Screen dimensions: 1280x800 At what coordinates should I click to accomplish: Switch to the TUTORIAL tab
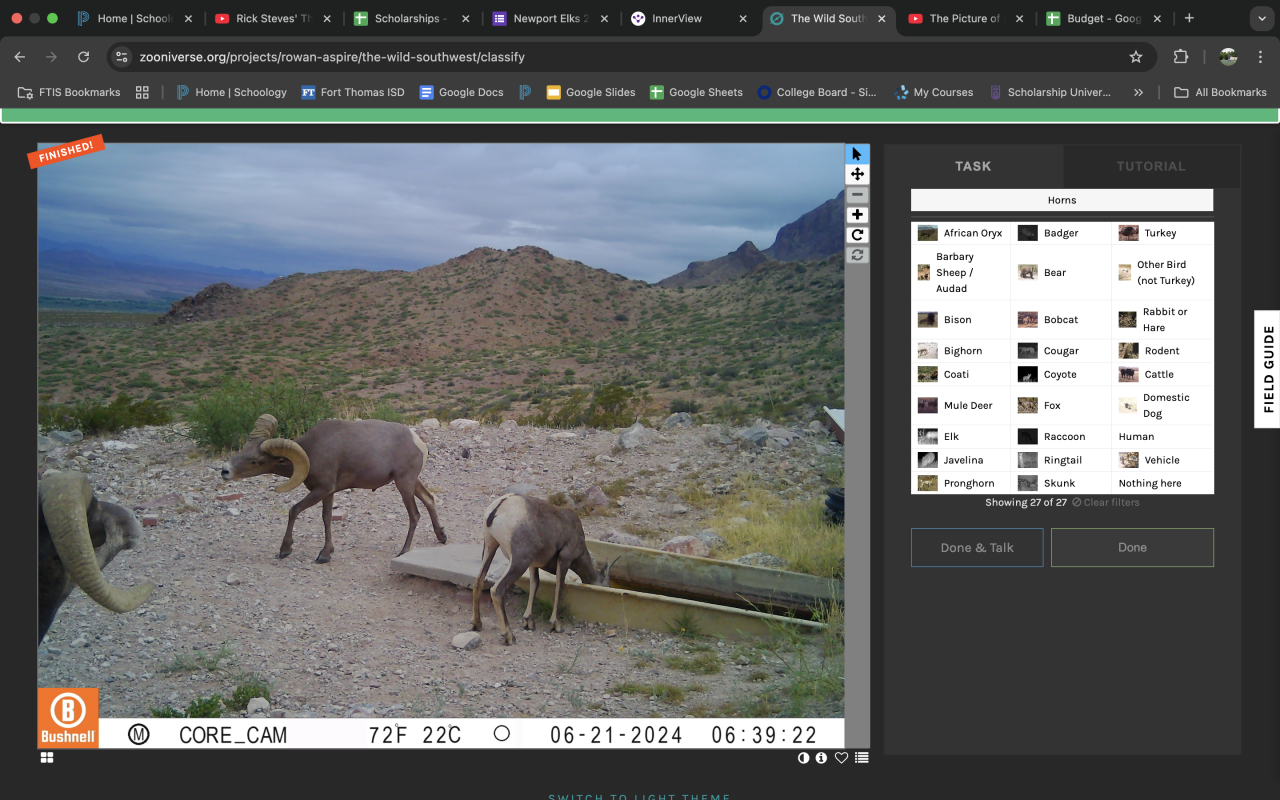(x=1151, y=166)
